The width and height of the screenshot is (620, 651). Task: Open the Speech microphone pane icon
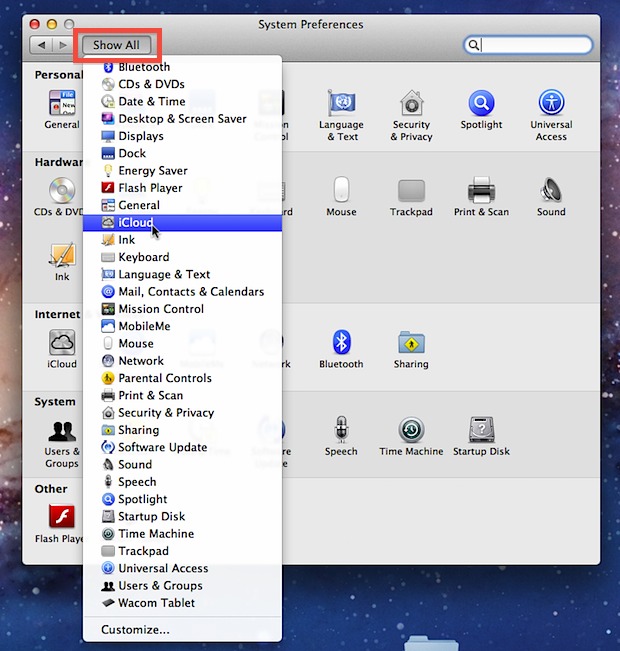pyautogui.click(x=341, y=429)
